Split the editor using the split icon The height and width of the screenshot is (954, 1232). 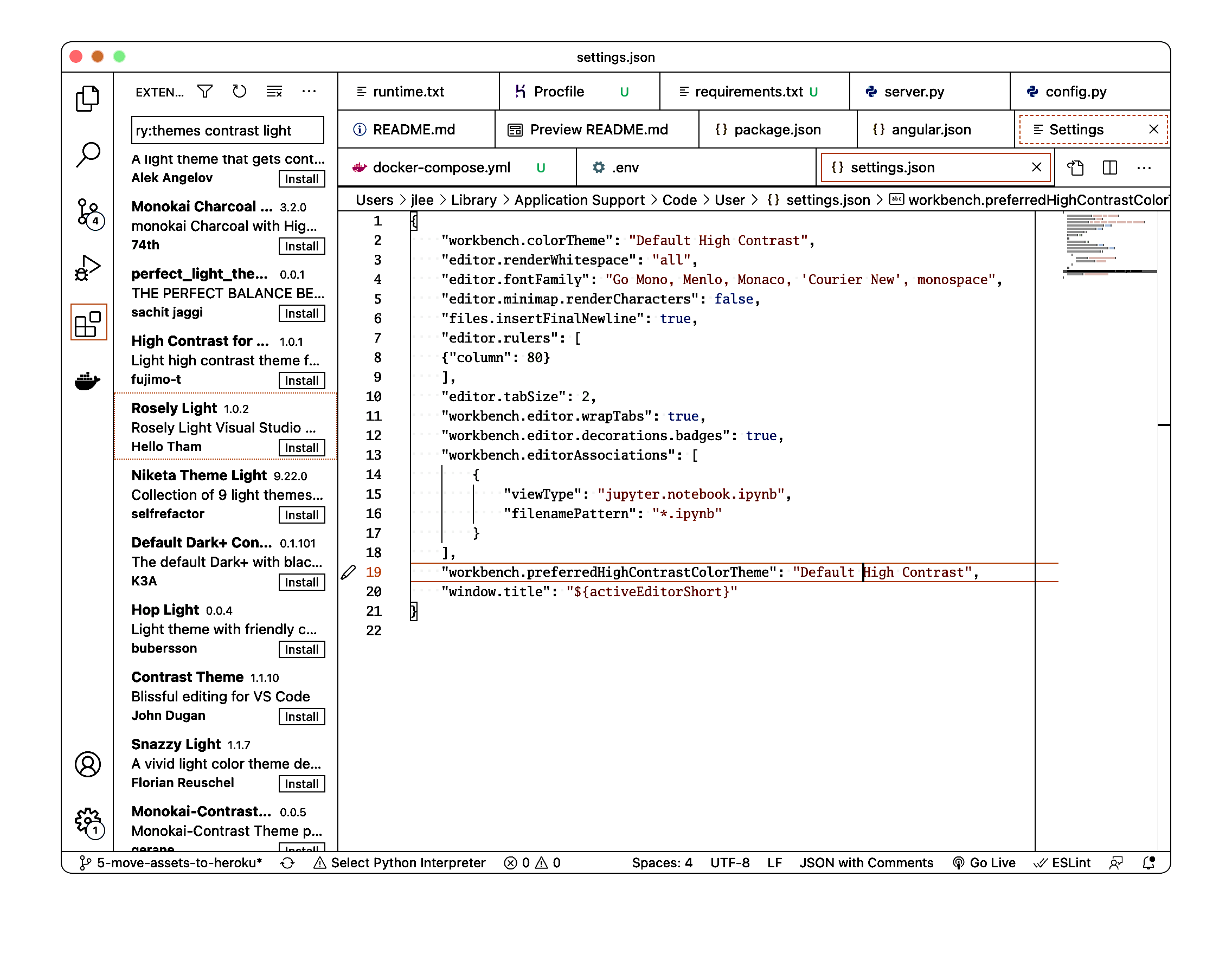pyautogui.click(x=1109, y=167)
